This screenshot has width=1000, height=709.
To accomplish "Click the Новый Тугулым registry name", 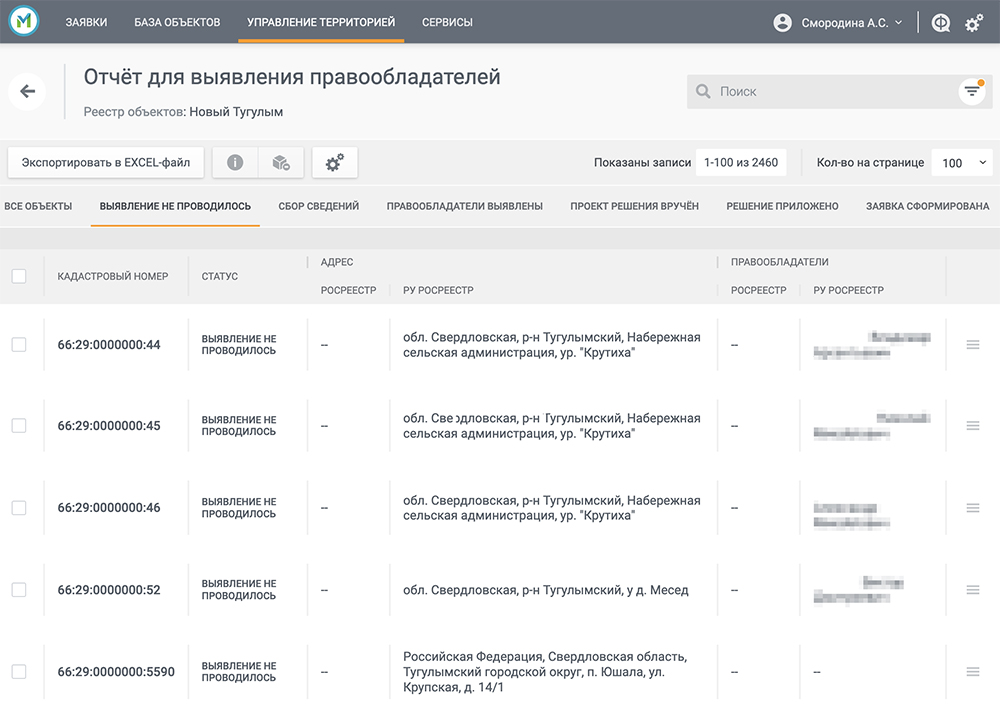I will pos(236,112).
